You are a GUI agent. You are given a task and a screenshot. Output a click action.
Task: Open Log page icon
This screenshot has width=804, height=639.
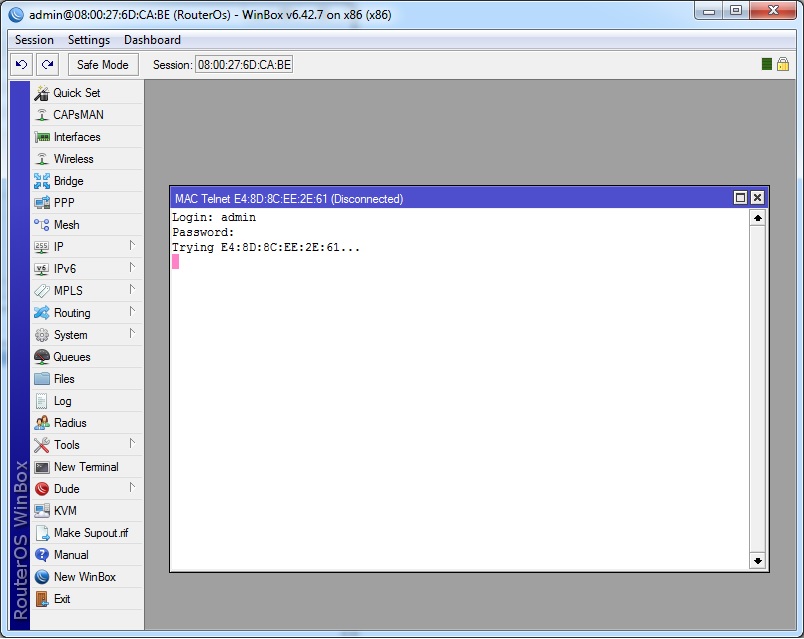click(x=42, y=401)
